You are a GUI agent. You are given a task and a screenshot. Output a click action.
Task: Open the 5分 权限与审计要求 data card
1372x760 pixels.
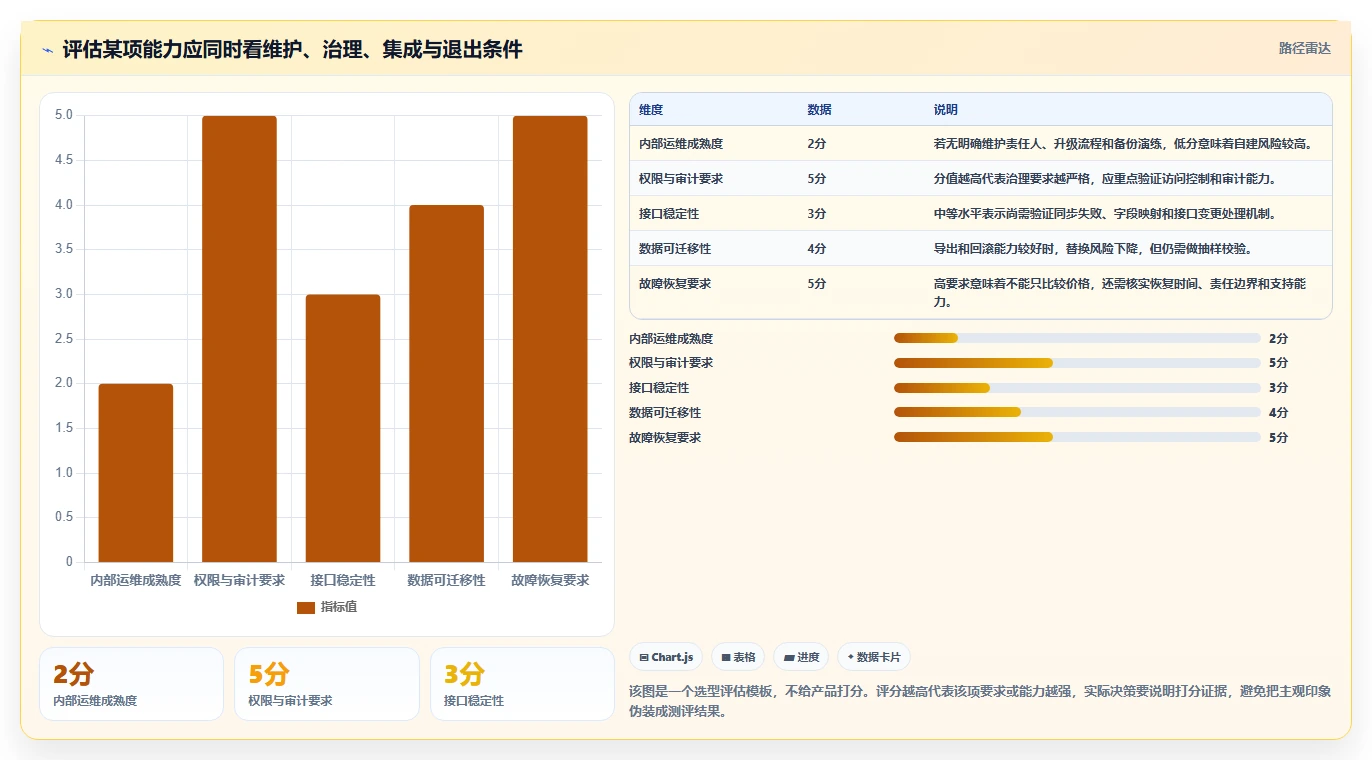click(327, 684)
